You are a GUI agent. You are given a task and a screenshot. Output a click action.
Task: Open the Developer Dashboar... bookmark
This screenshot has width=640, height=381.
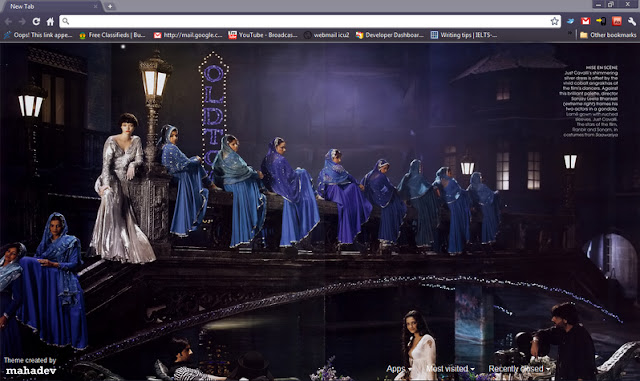389,35
